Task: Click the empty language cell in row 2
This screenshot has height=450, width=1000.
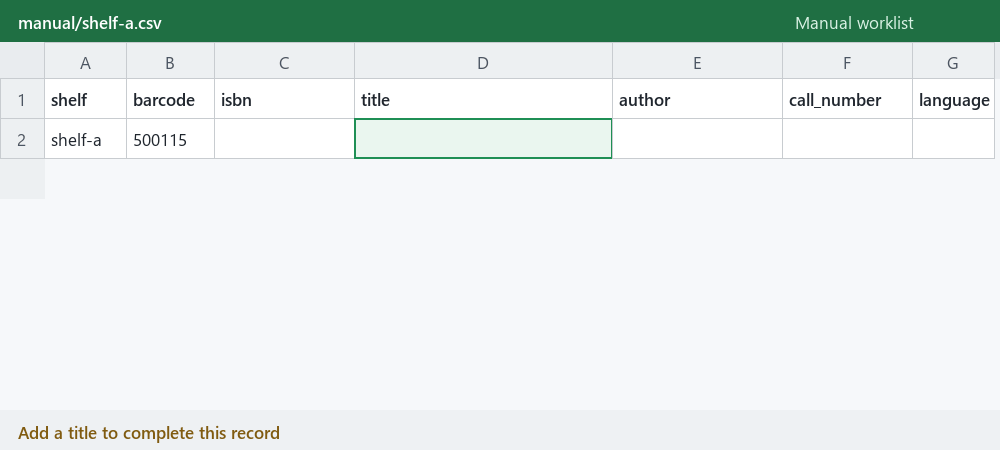Action: [x=953, y=139]
